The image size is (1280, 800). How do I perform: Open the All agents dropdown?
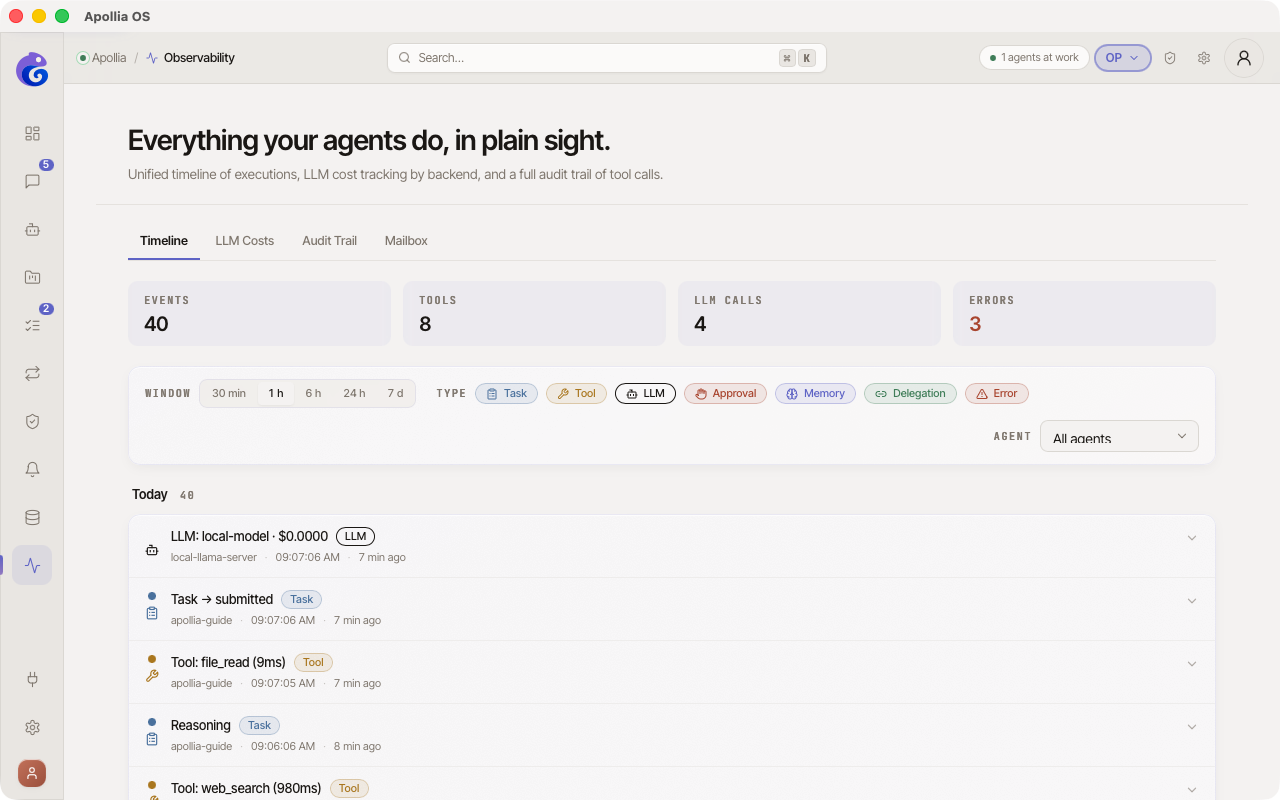click(1119, 436)
